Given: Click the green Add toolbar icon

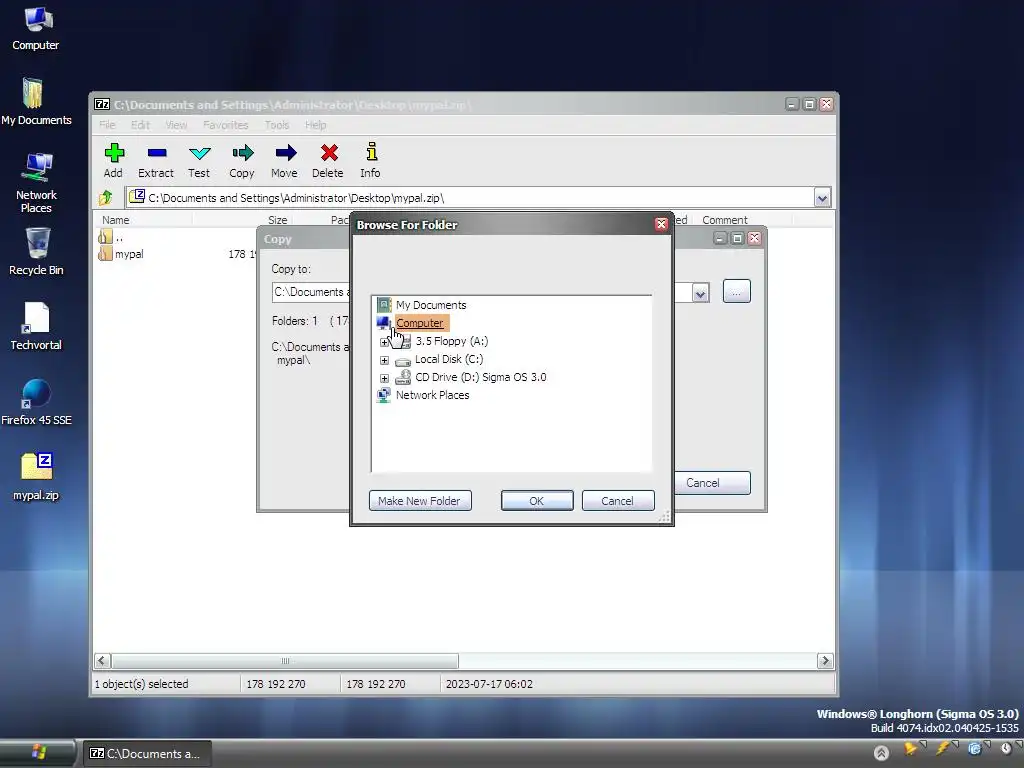Looking at the screenshot, I should click(x=114, y=153).
